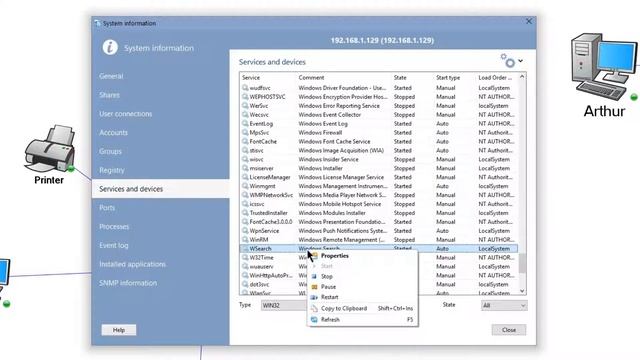Viewport: 640px width, 360px height.
Task: Click the Refresh icon in context menu
Action: pos(314,320)
